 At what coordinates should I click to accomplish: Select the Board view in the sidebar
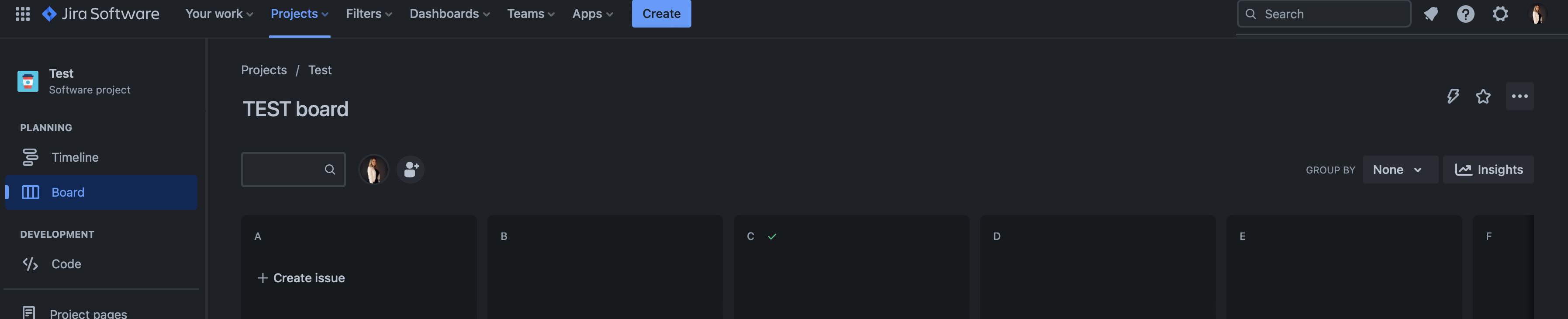click(x=68, y=192)
